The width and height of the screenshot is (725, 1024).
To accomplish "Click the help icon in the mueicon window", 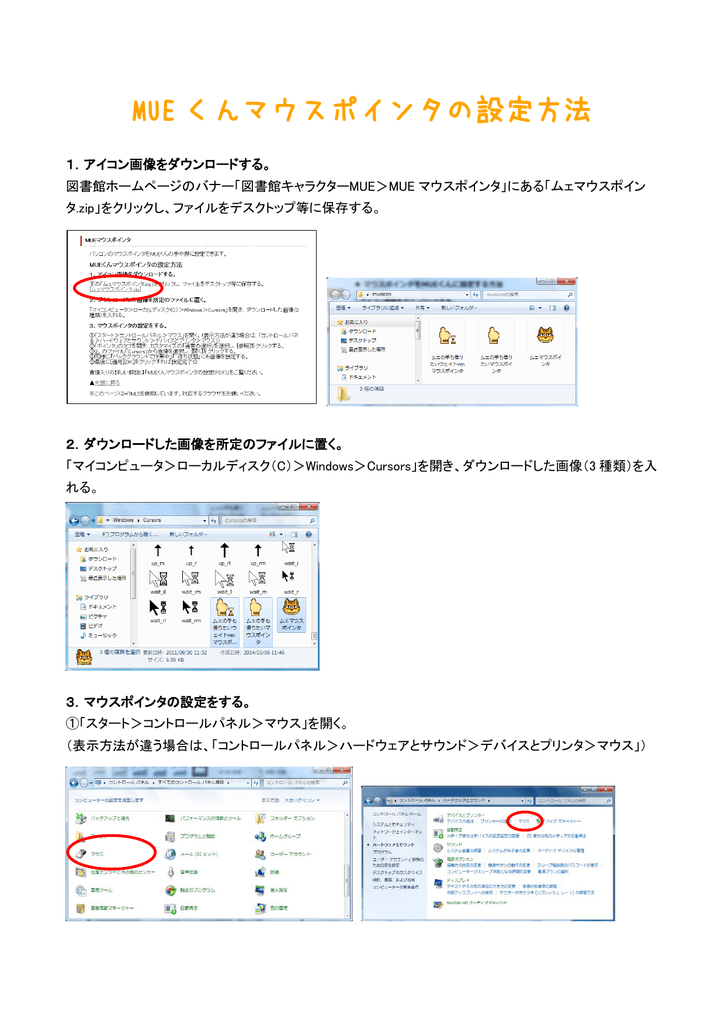I will click(x=566, y=308).
